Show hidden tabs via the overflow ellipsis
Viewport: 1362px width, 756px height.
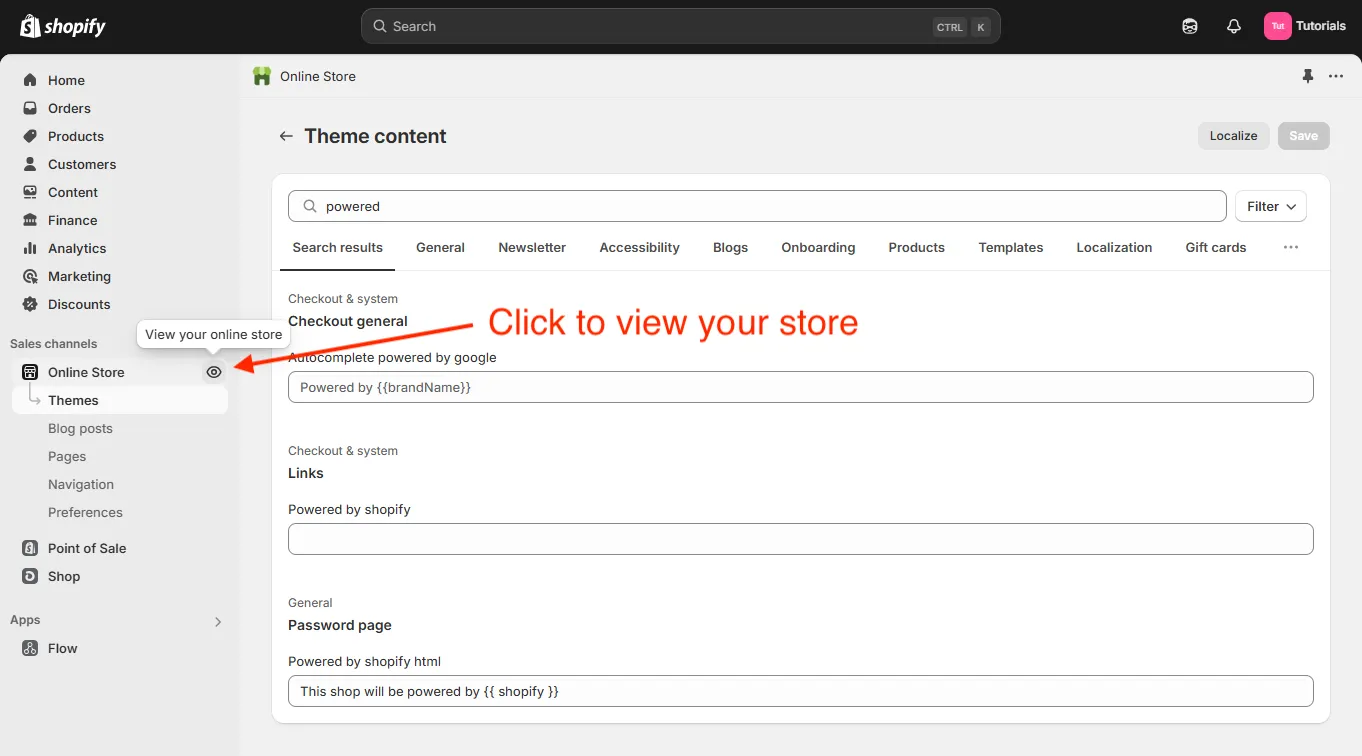pyautogui.click(x=1290, y=247)
